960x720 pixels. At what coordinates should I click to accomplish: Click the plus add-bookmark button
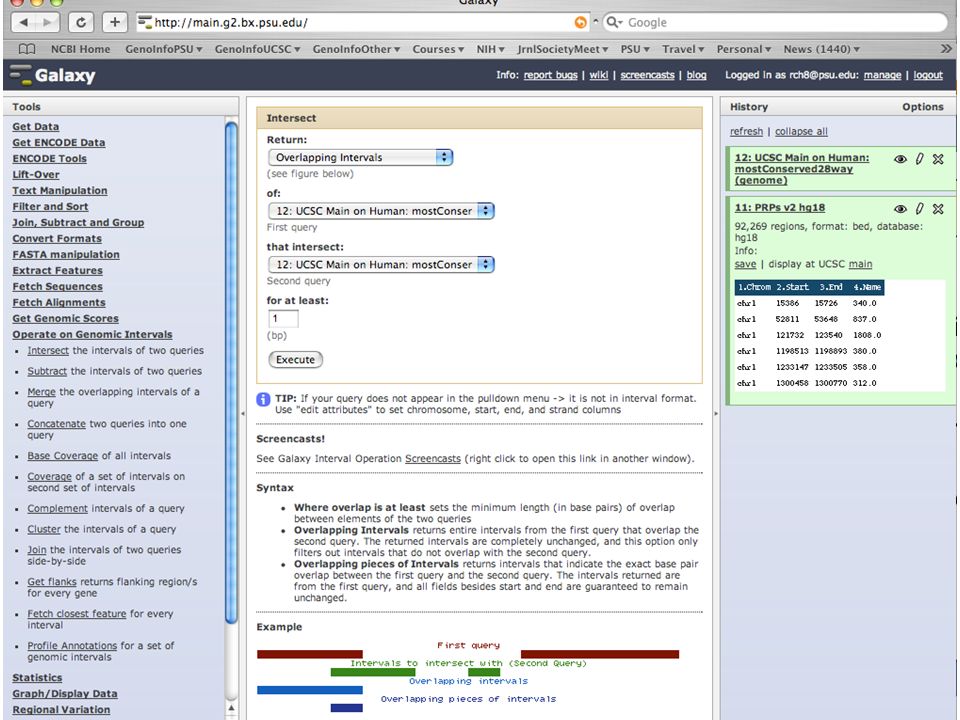coord(114,23)
